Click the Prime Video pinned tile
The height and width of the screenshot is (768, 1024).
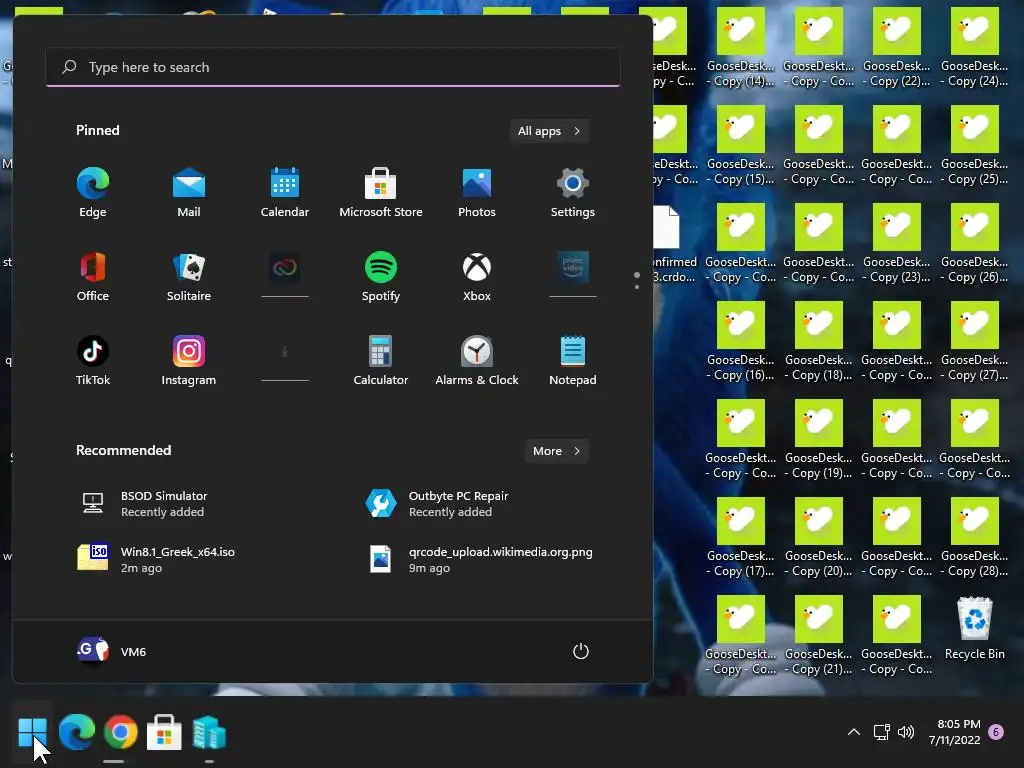(x=573, y=274)
